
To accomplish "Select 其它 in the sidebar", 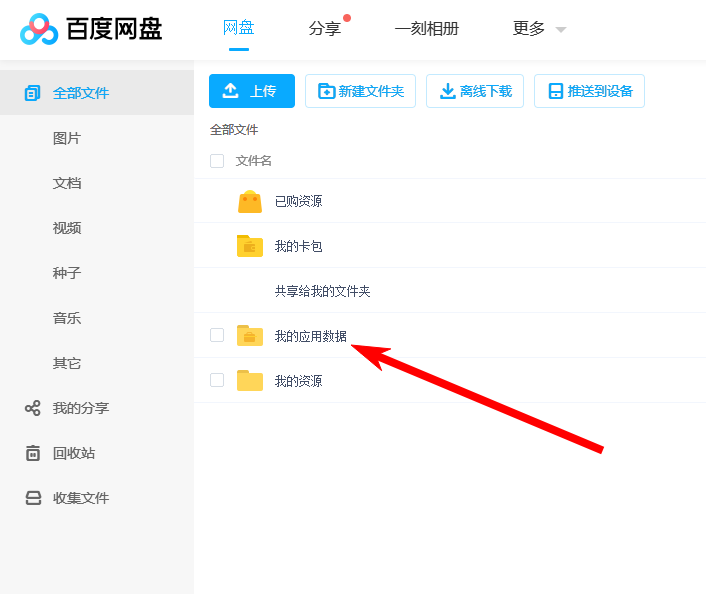I will tap(67, 363).
